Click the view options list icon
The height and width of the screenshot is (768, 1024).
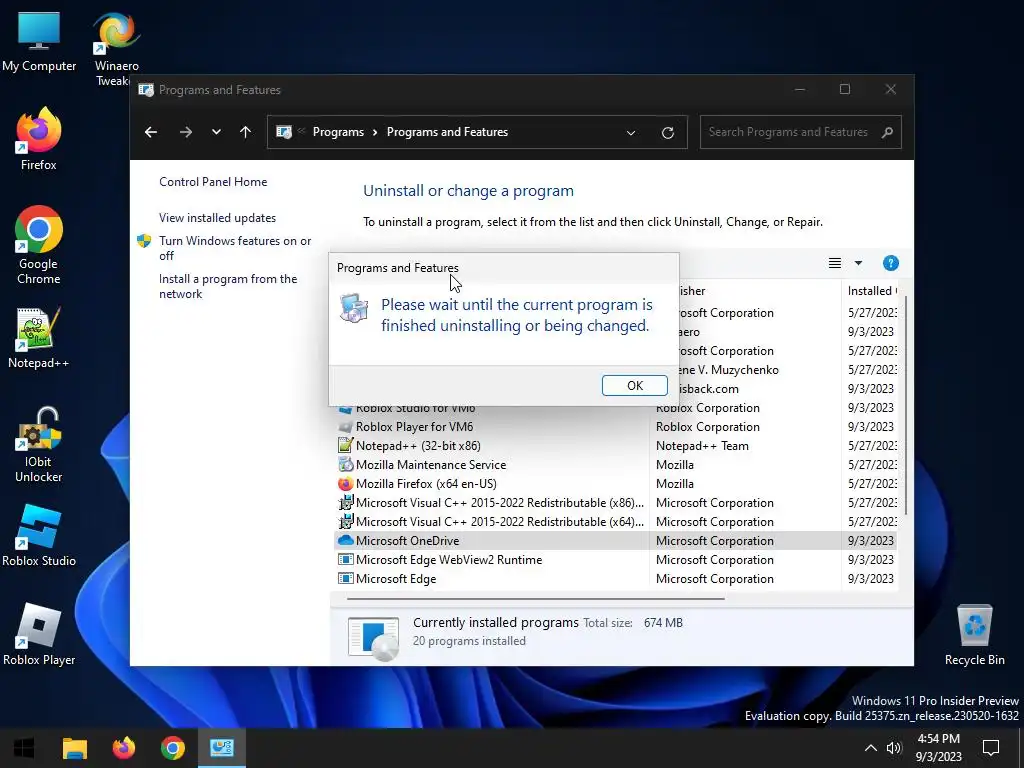pyautogui.click(x=835, y=263)
